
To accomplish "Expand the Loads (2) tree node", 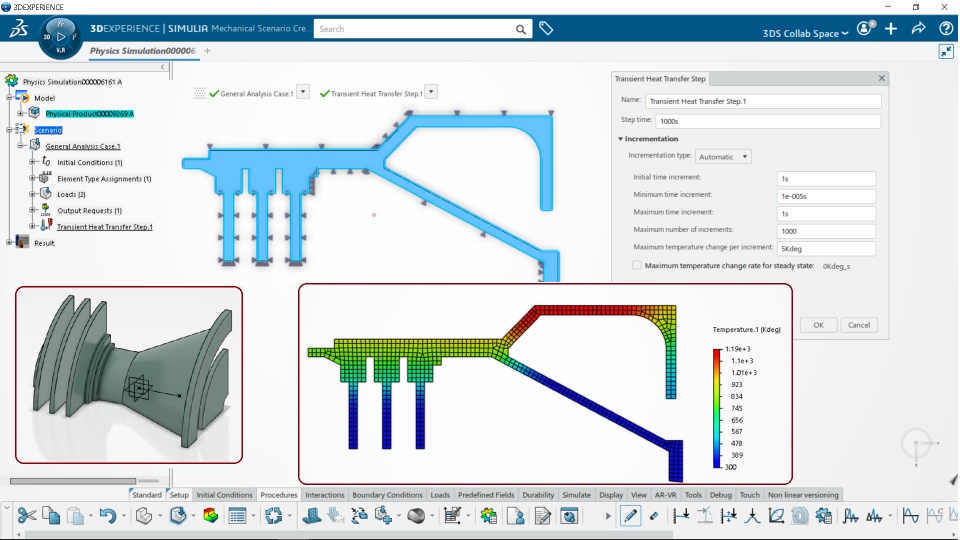I will (x=32, y=194).
